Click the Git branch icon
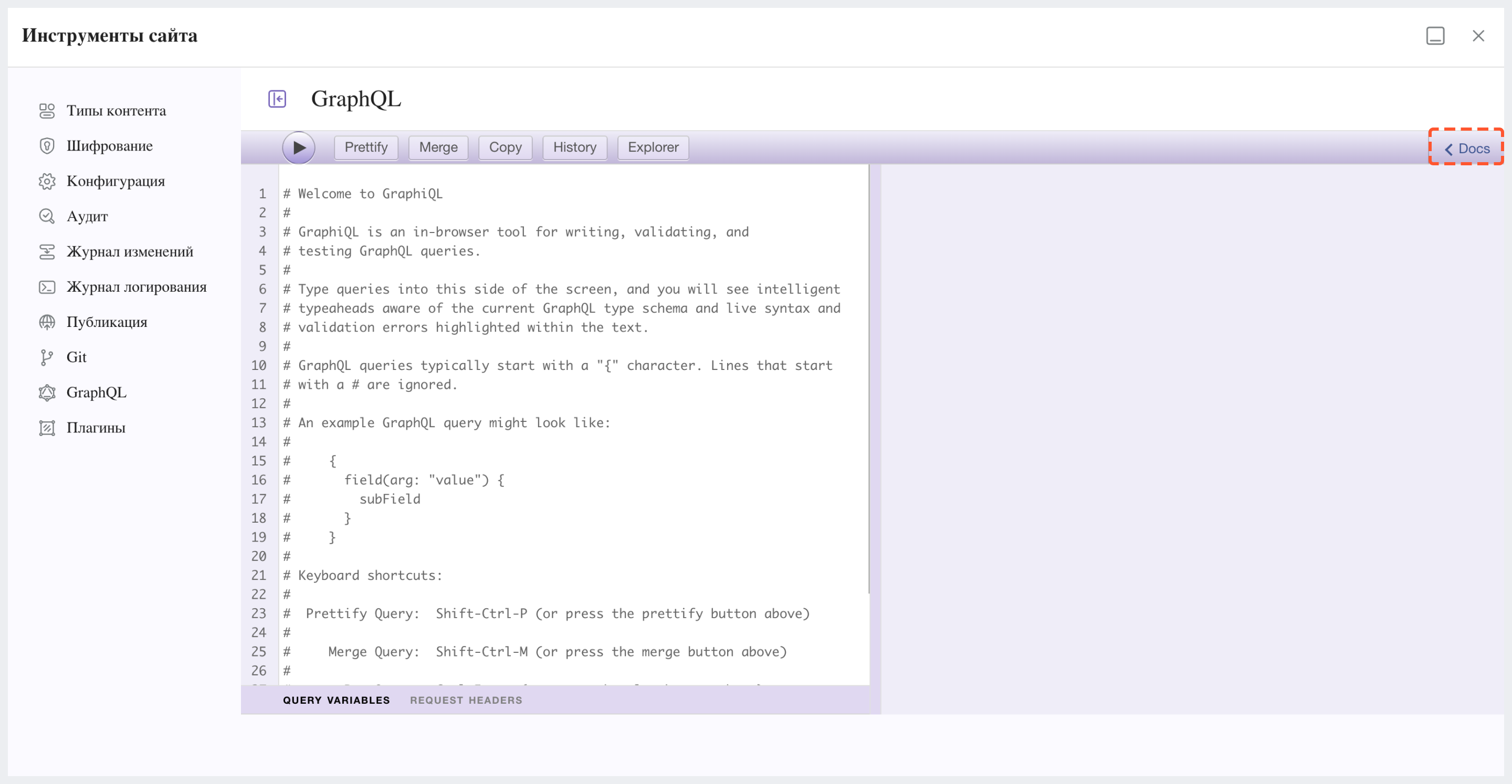 [x=47, y=357]
